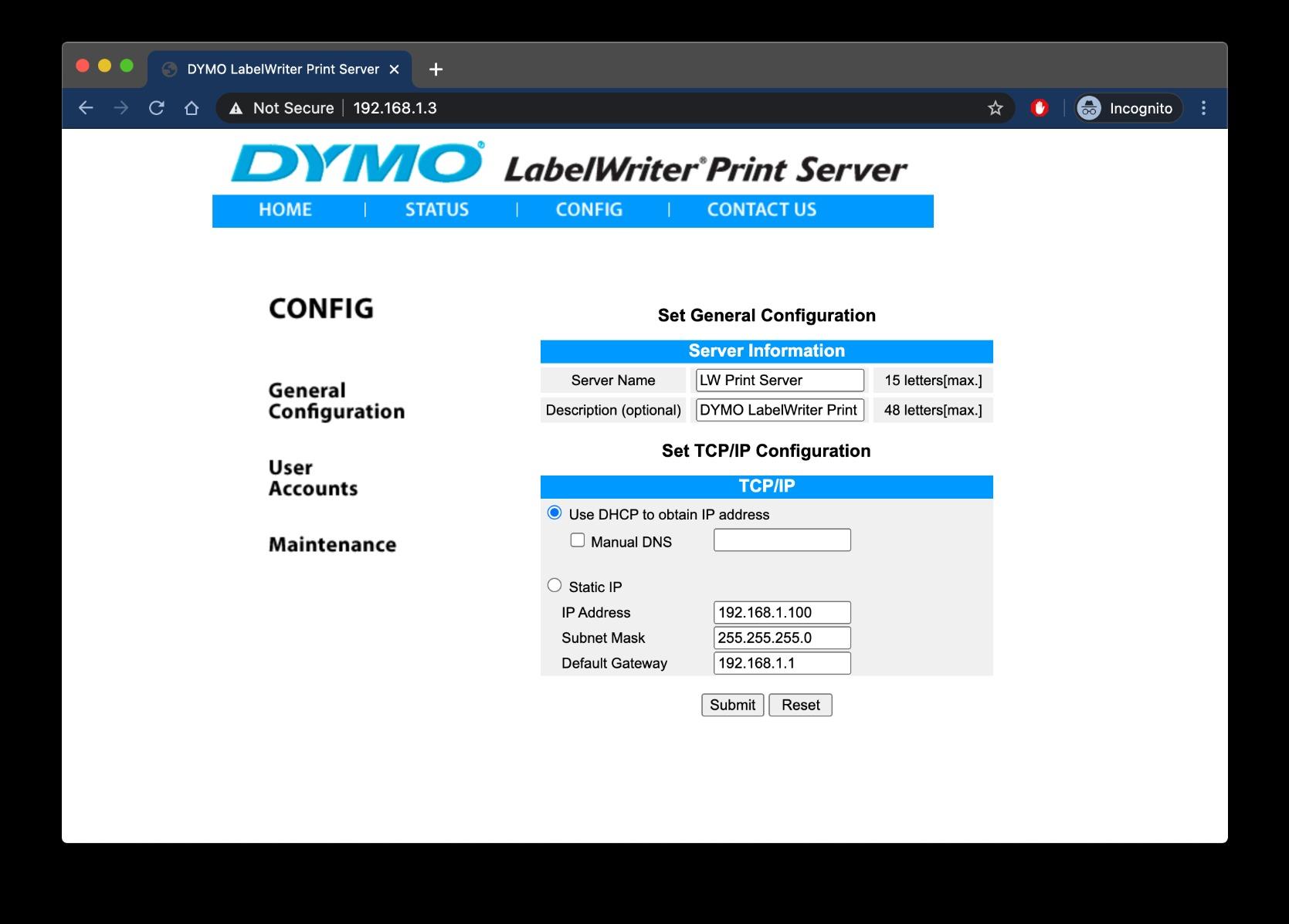Click the browser forward arrow
Screen dimensions: 1289x924
tap(121, 108)
